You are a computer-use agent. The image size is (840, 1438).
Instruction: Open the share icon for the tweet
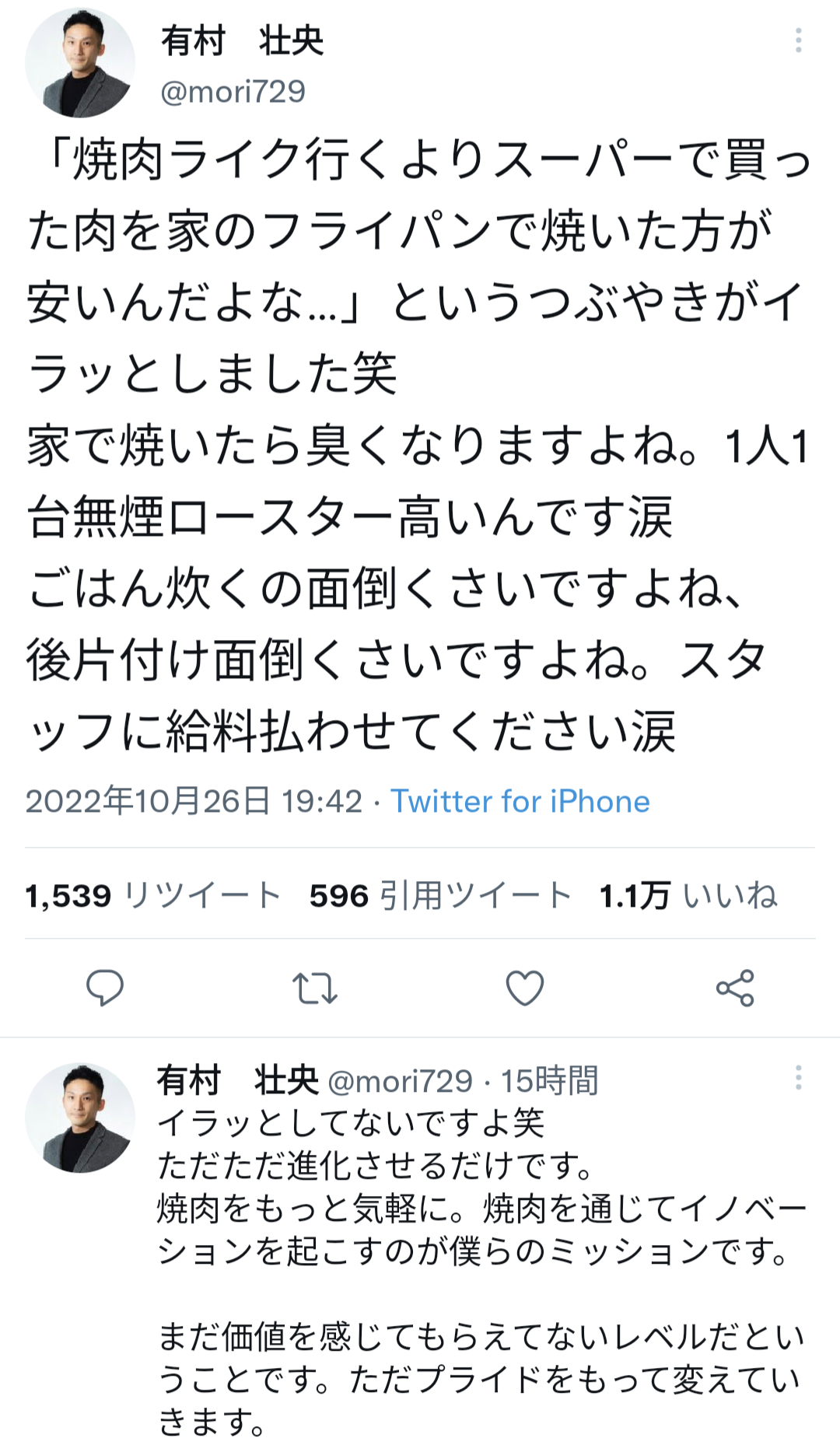click(x=735, y=988)
